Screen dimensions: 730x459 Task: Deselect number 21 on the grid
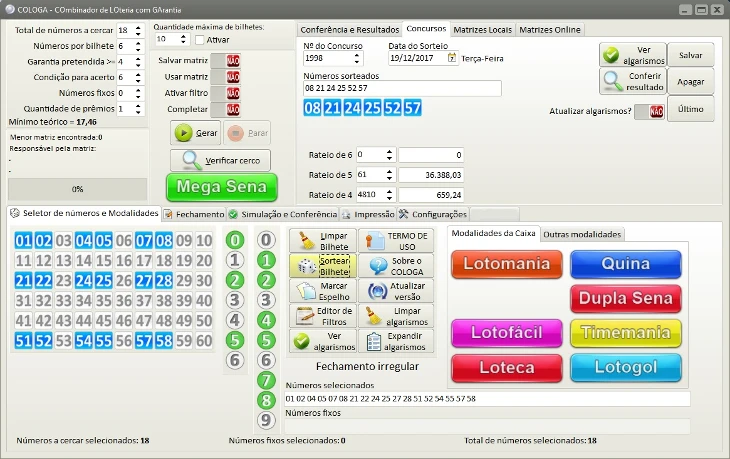point(23,281)
